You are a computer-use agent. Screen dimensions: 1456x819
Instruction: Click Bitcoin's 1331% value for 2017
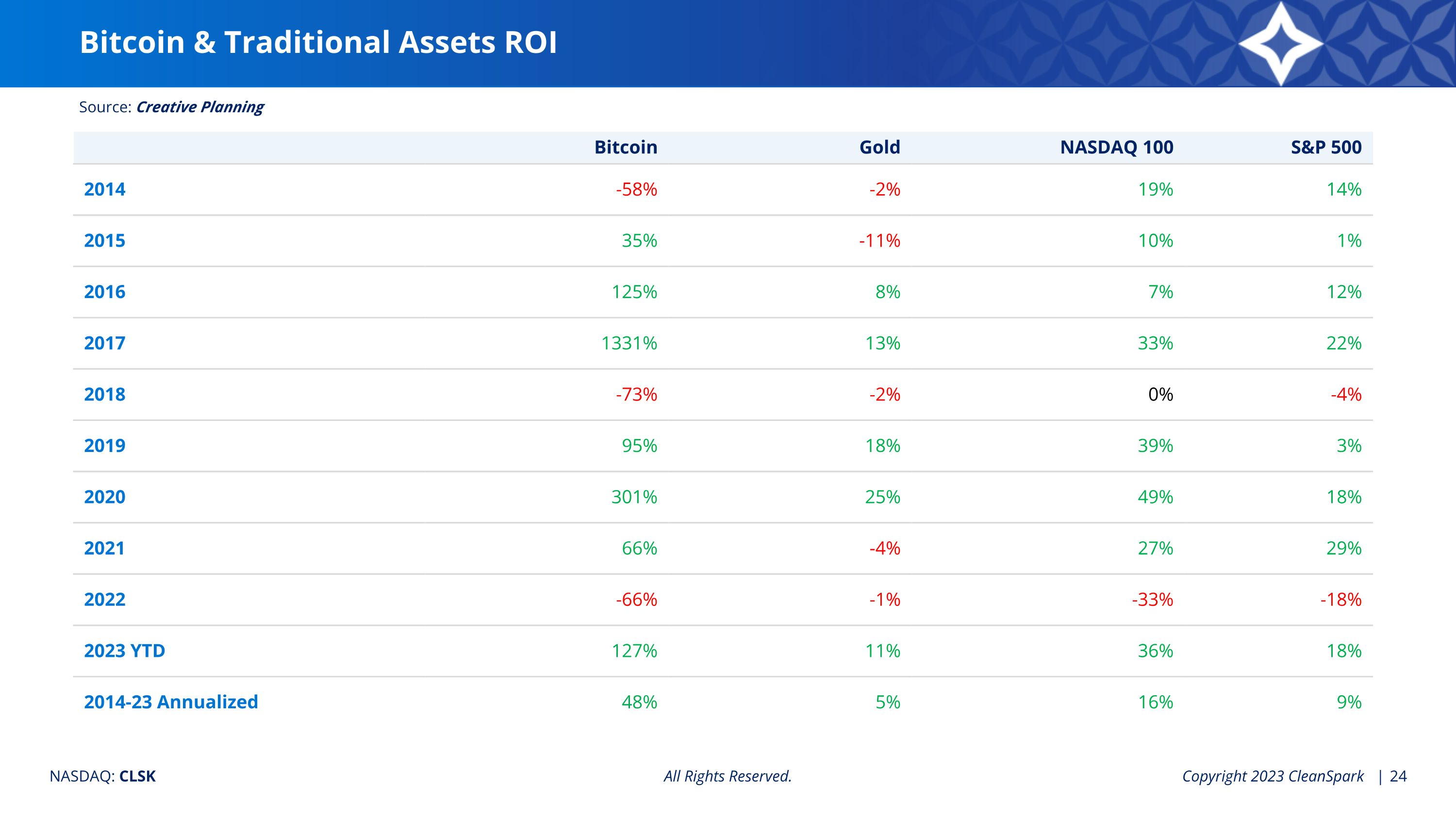(629, 343)
